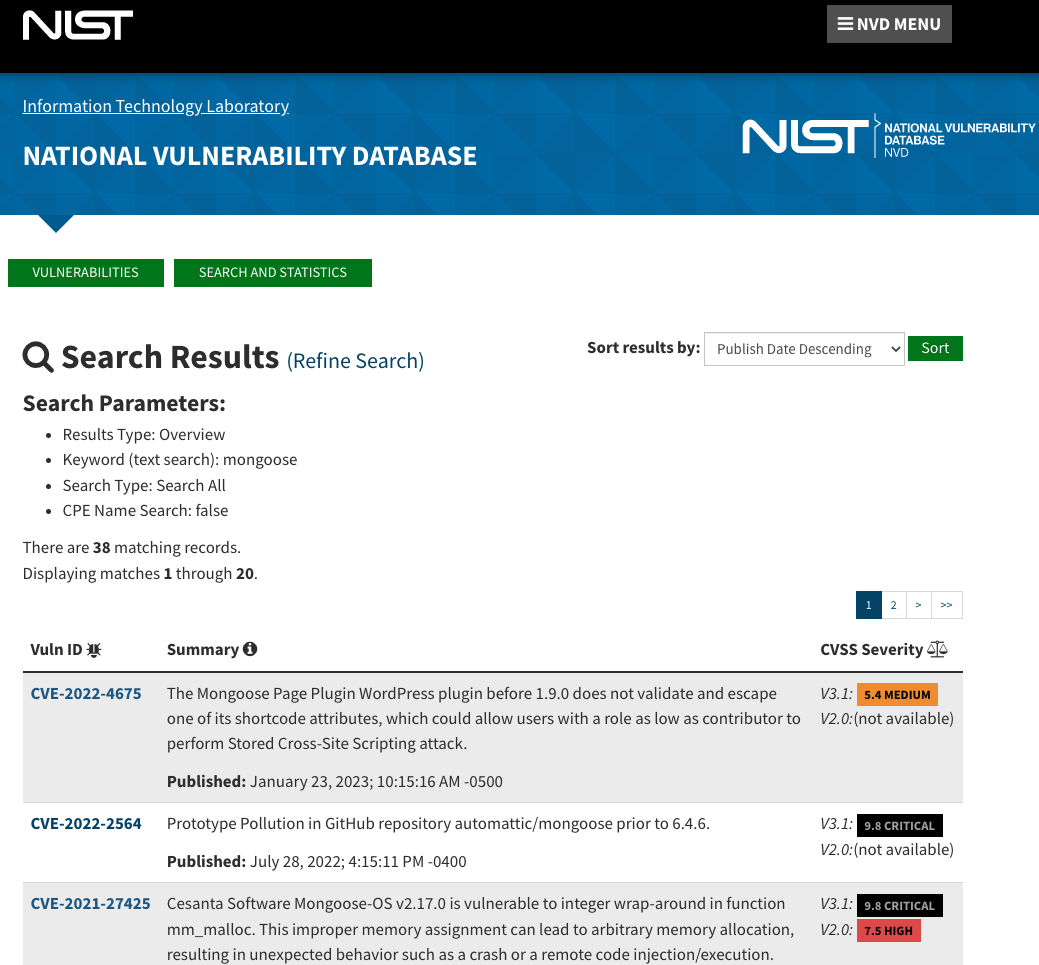Click the next page arrow button
The width and height of the screenshot is (1039, 965).
coord(918,605)
